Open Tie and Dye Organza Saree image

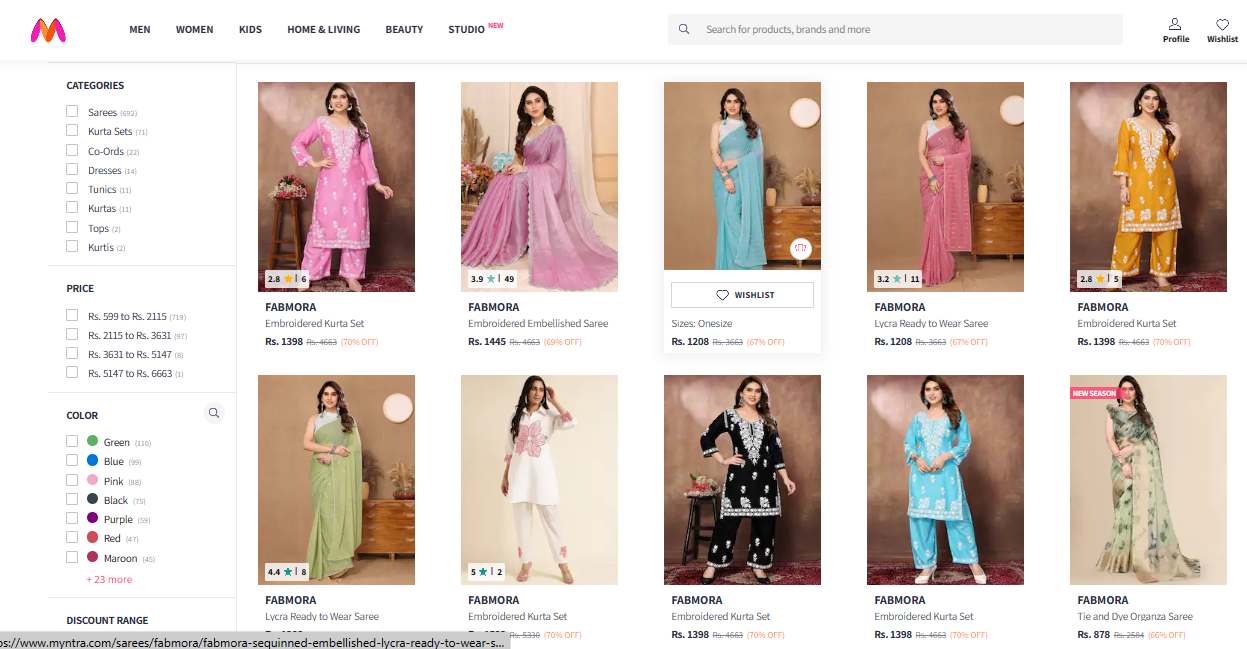(x=1148, y=480)
